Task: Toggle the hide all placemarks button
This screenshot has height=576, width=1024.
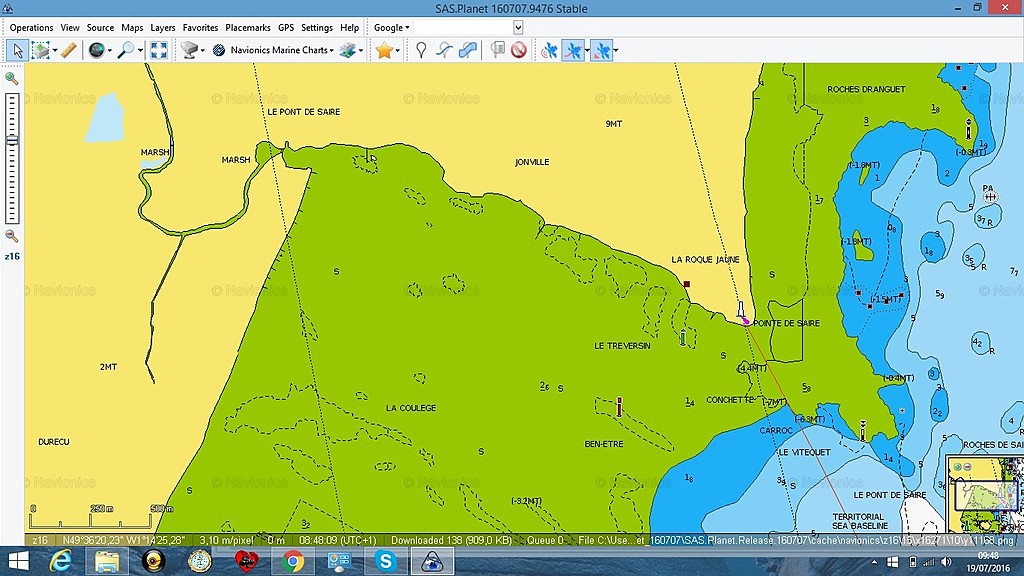Action: (x=519, y=50)
